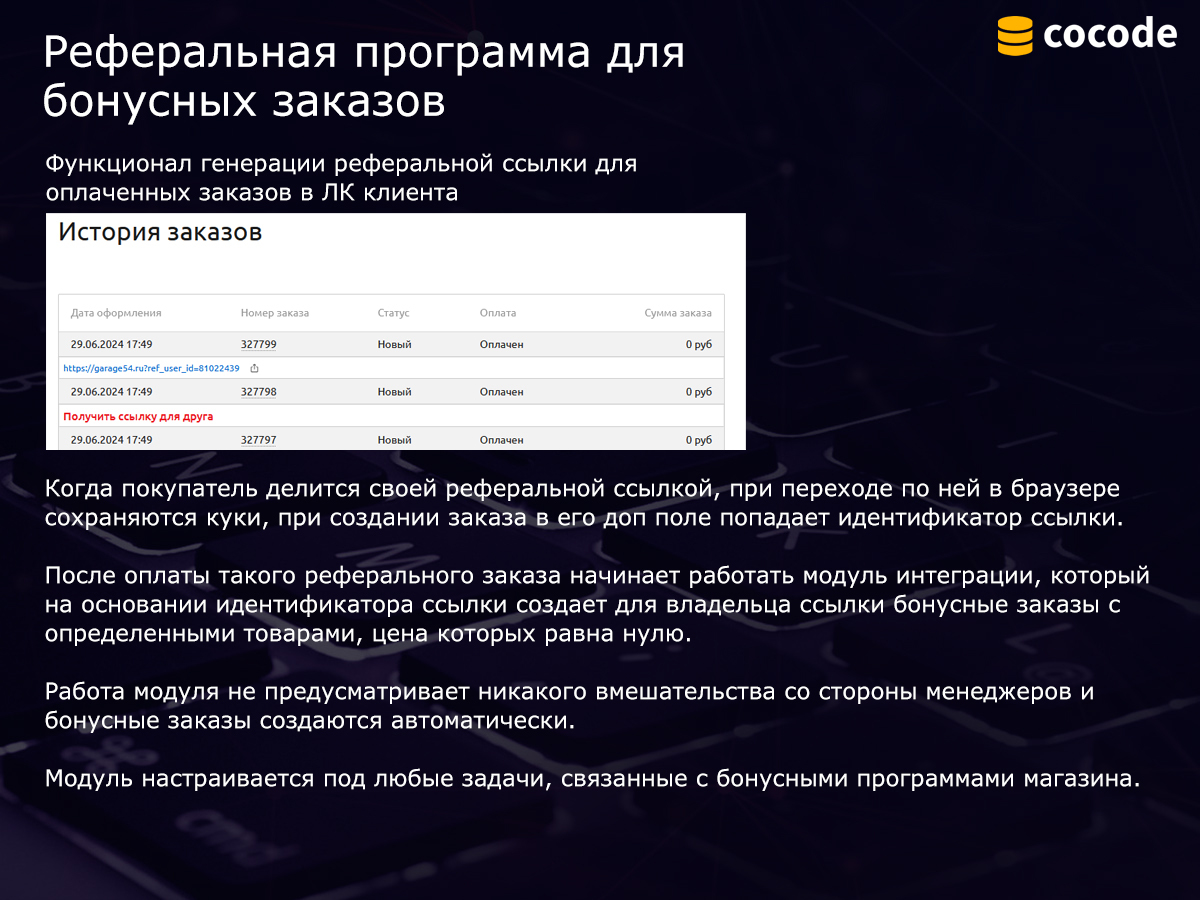Click '0 руб' in order 327797 row
Image resolution: width=1200 pixels, height=900 pixels.
pyautogui.click(x=699, y=440)
